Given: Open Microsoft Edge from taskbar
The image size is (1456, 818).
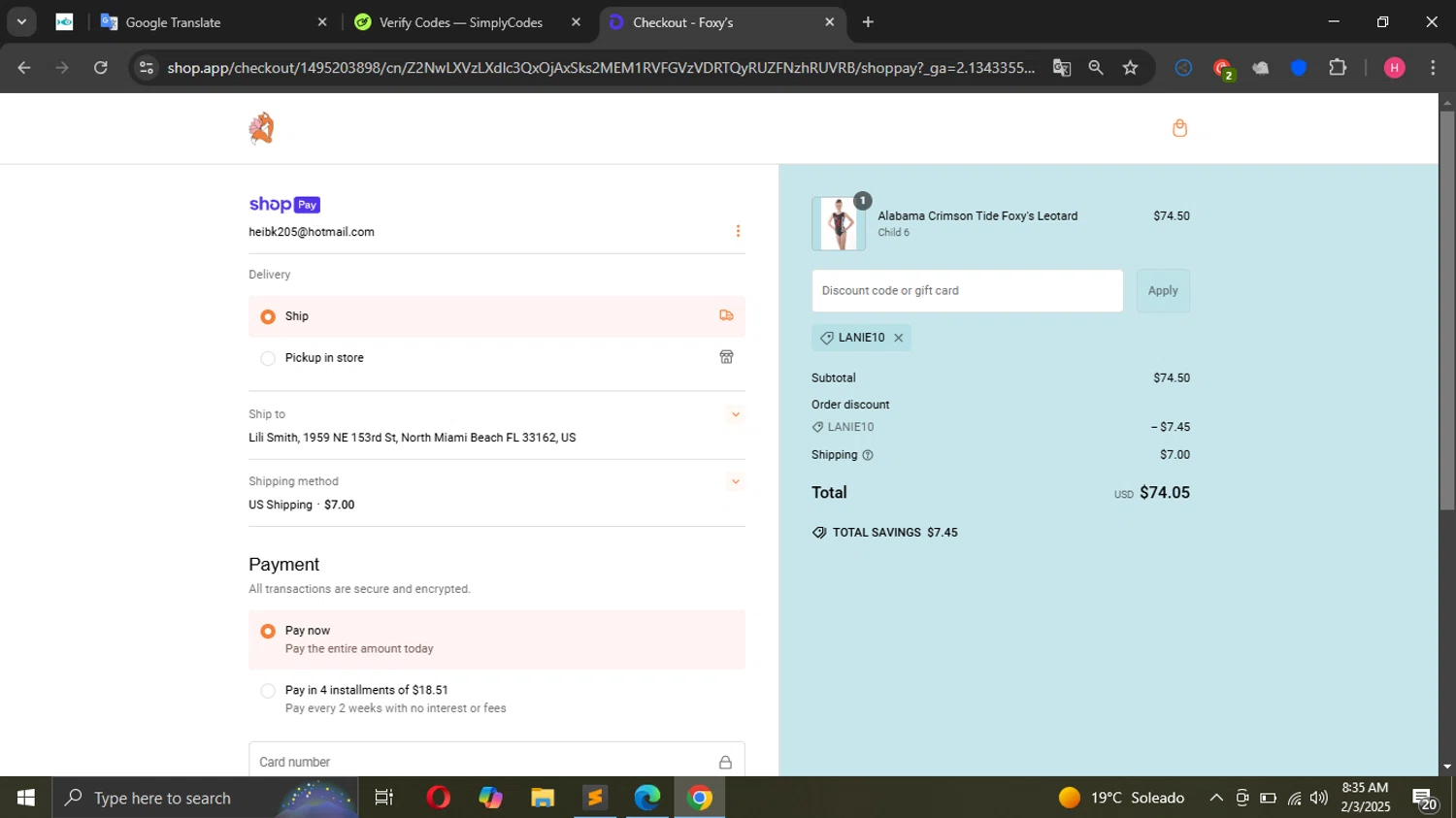Looking at the screenshot, I should pyautogui.click(x=647, y=798).
